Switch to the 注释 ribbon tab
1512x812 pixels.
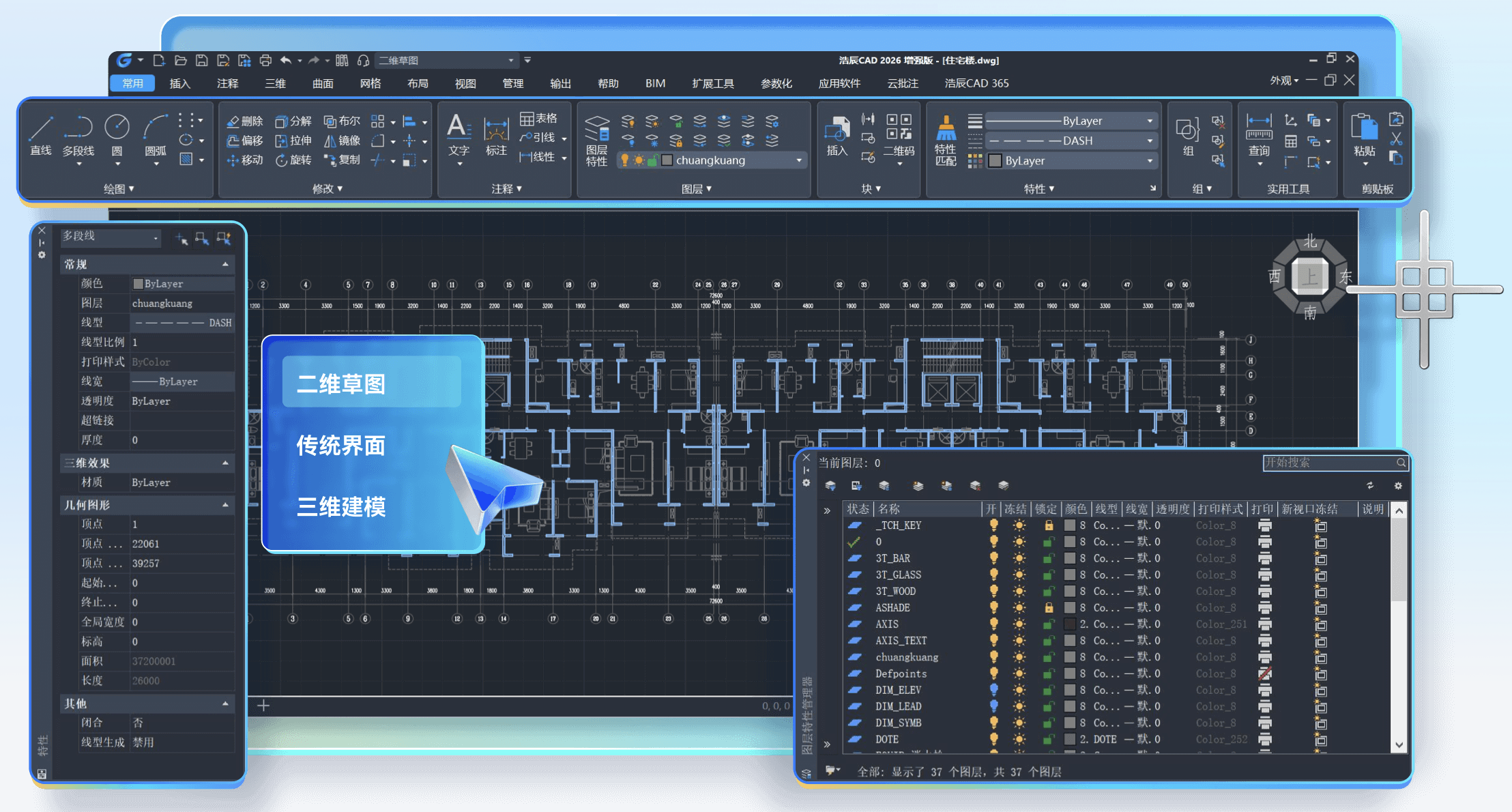pos(227,83)
